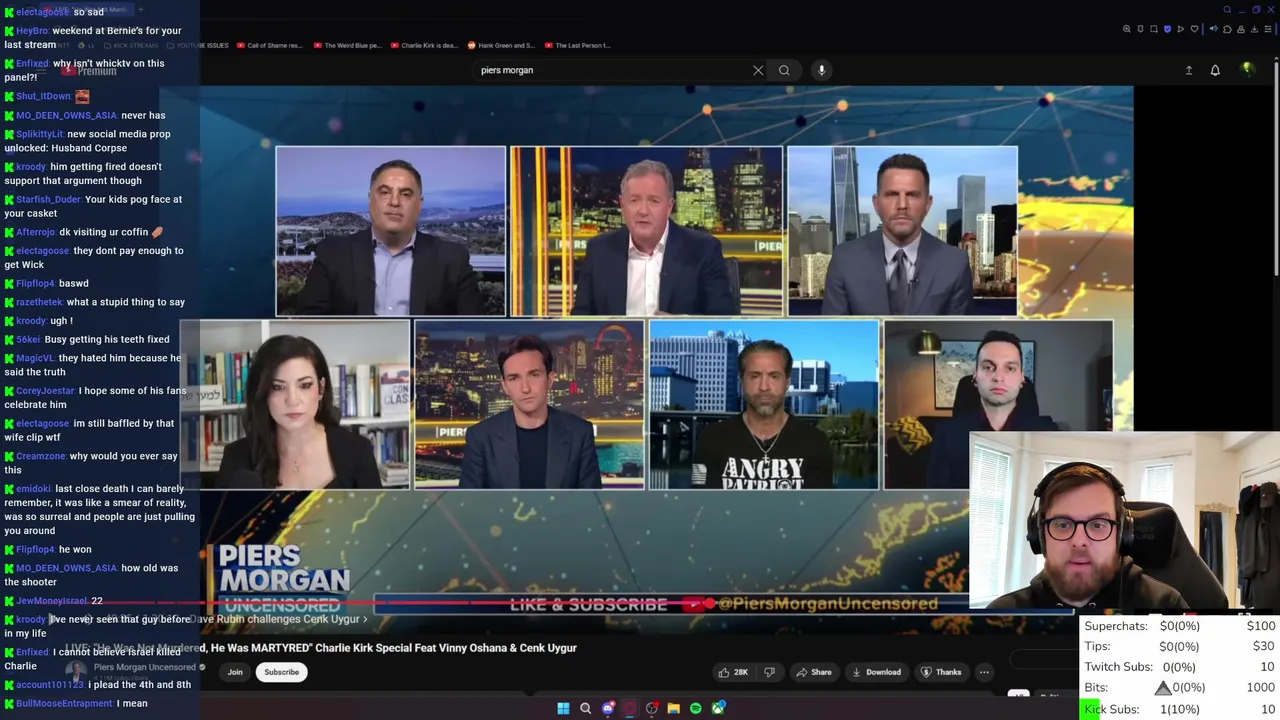Open File Explorer from the taskbar
Screen dimensions: 1280x720
click(674, 709)
